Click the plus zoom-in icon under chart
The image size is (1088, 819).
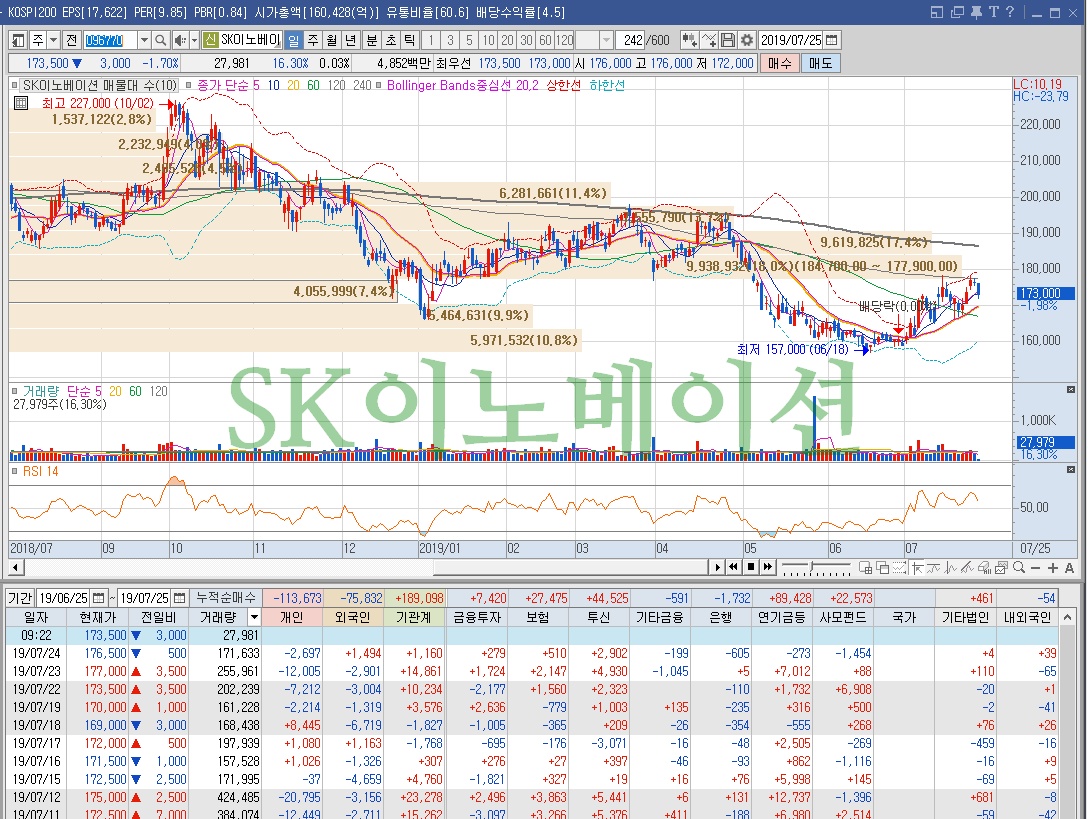1053,568
